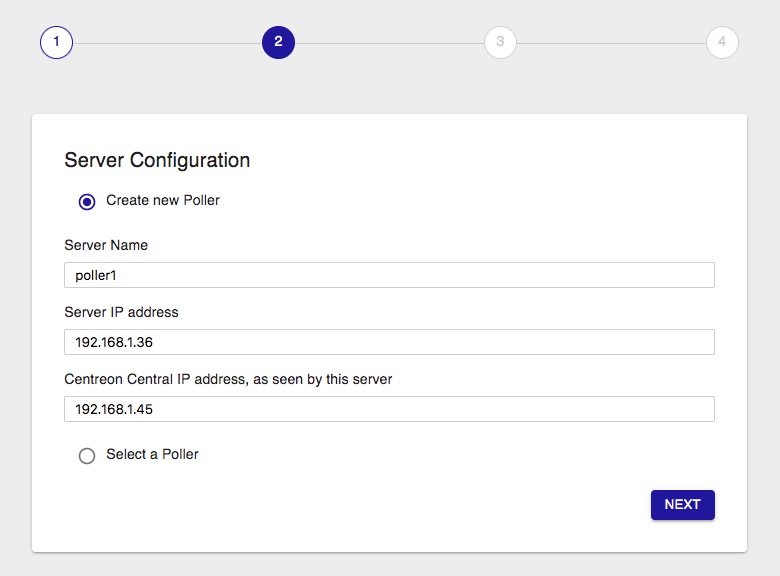Click the 'Server Name' field label
The width and height of the screenshot is (780, 576).
(x=106, y=245)
